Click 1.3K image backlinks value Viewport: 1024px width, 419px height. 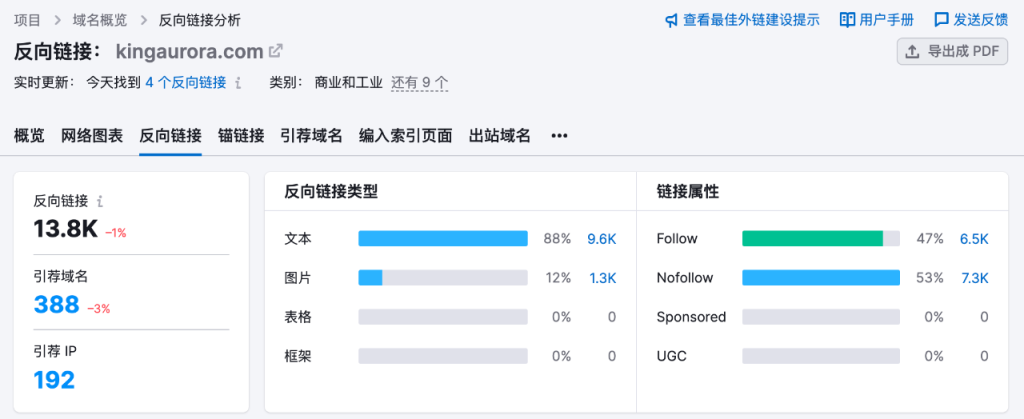602,278
